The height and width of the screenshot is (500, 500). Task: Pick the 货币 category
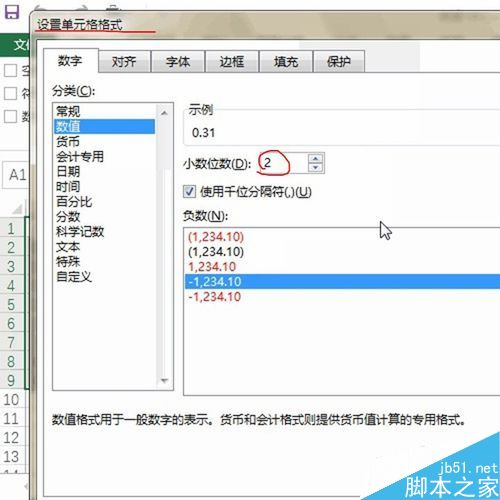point(104,141)
